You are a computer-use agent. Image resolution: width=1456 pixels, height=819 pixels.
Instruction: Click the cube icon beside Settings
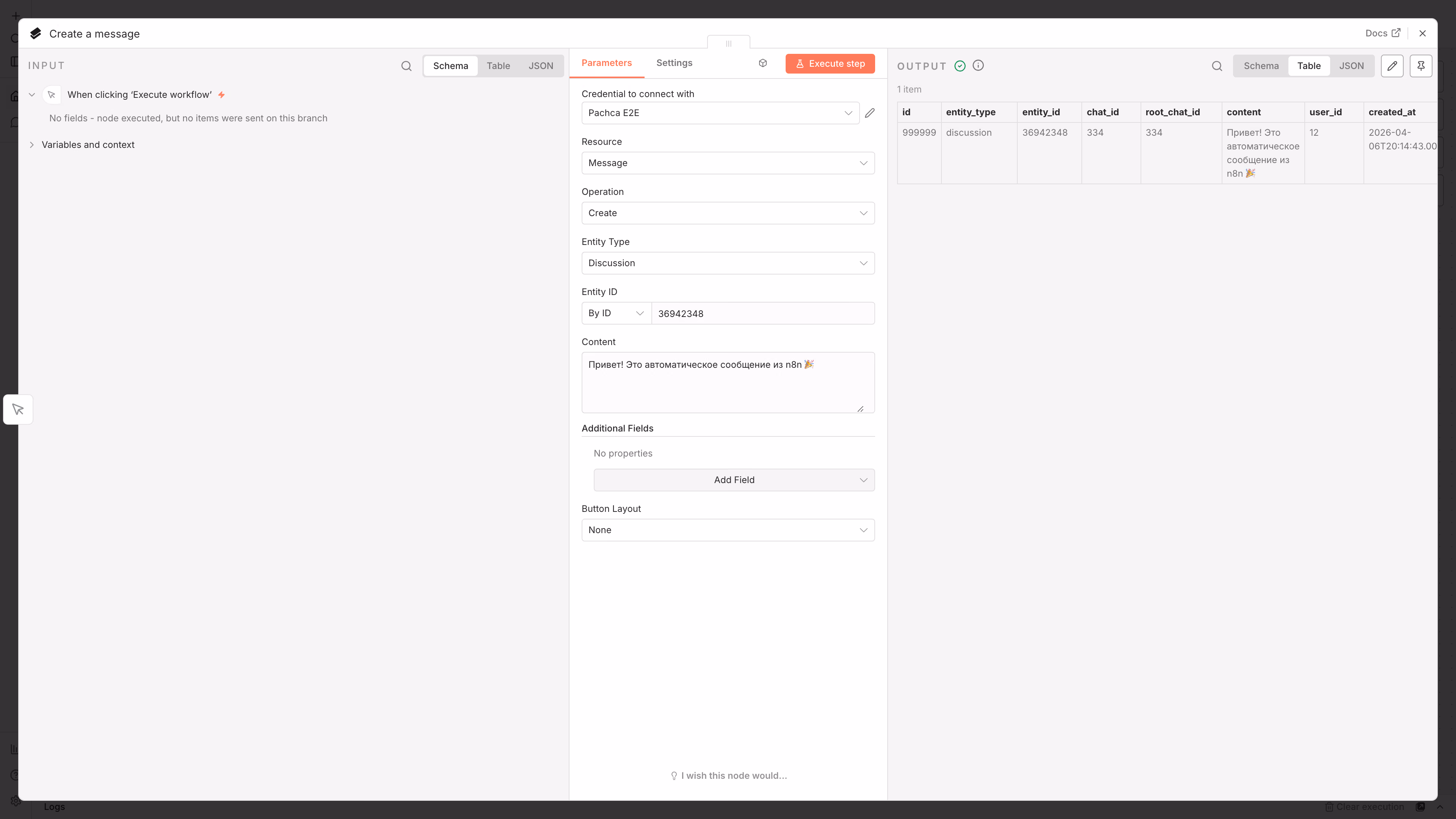(x=763, y=63)
